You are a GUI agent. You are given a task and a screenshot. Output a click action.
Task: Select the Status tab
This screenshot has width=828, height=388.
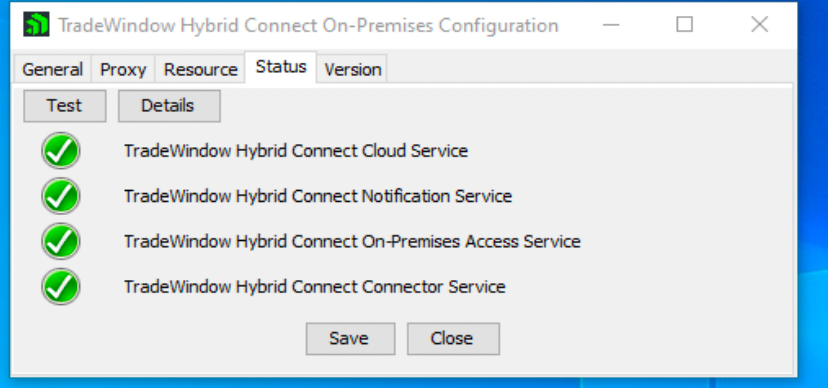click(281, 67)
